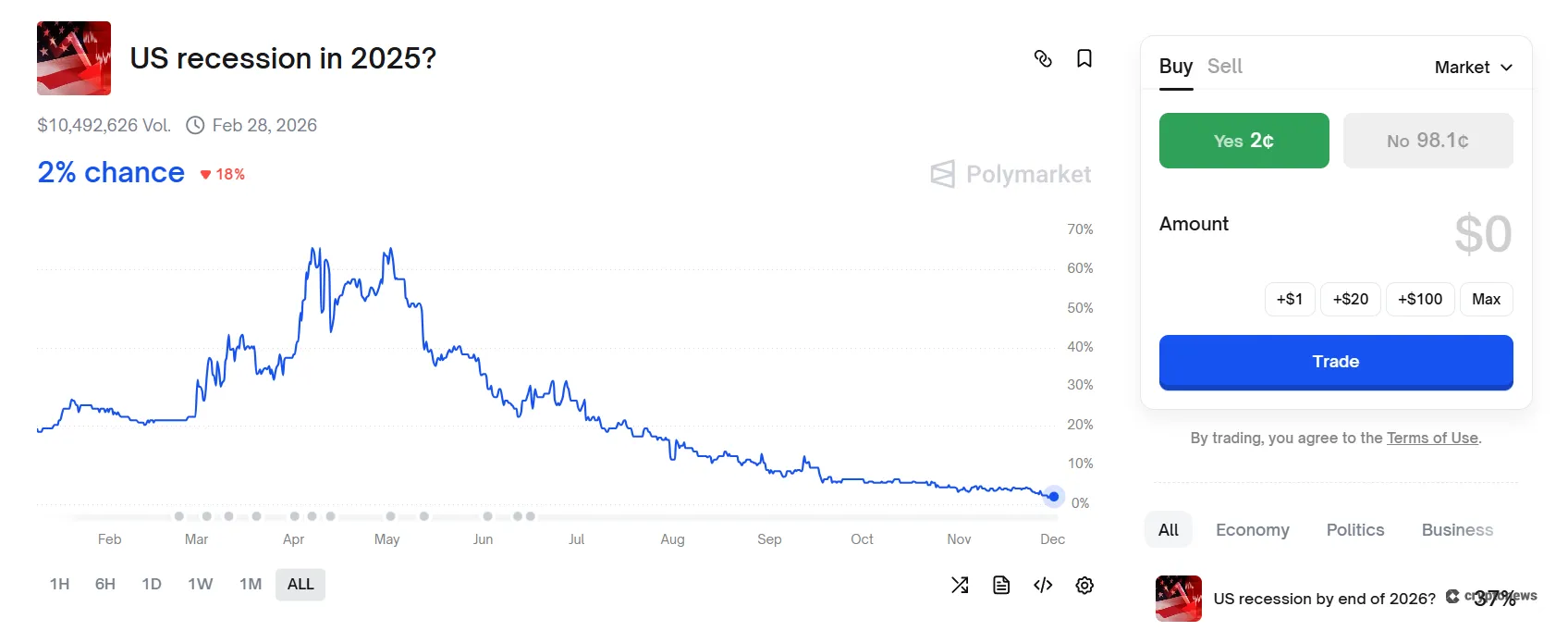Expand the Market order type dropdown
This screenshot has height=631, width=1568.
(1473, 68)
